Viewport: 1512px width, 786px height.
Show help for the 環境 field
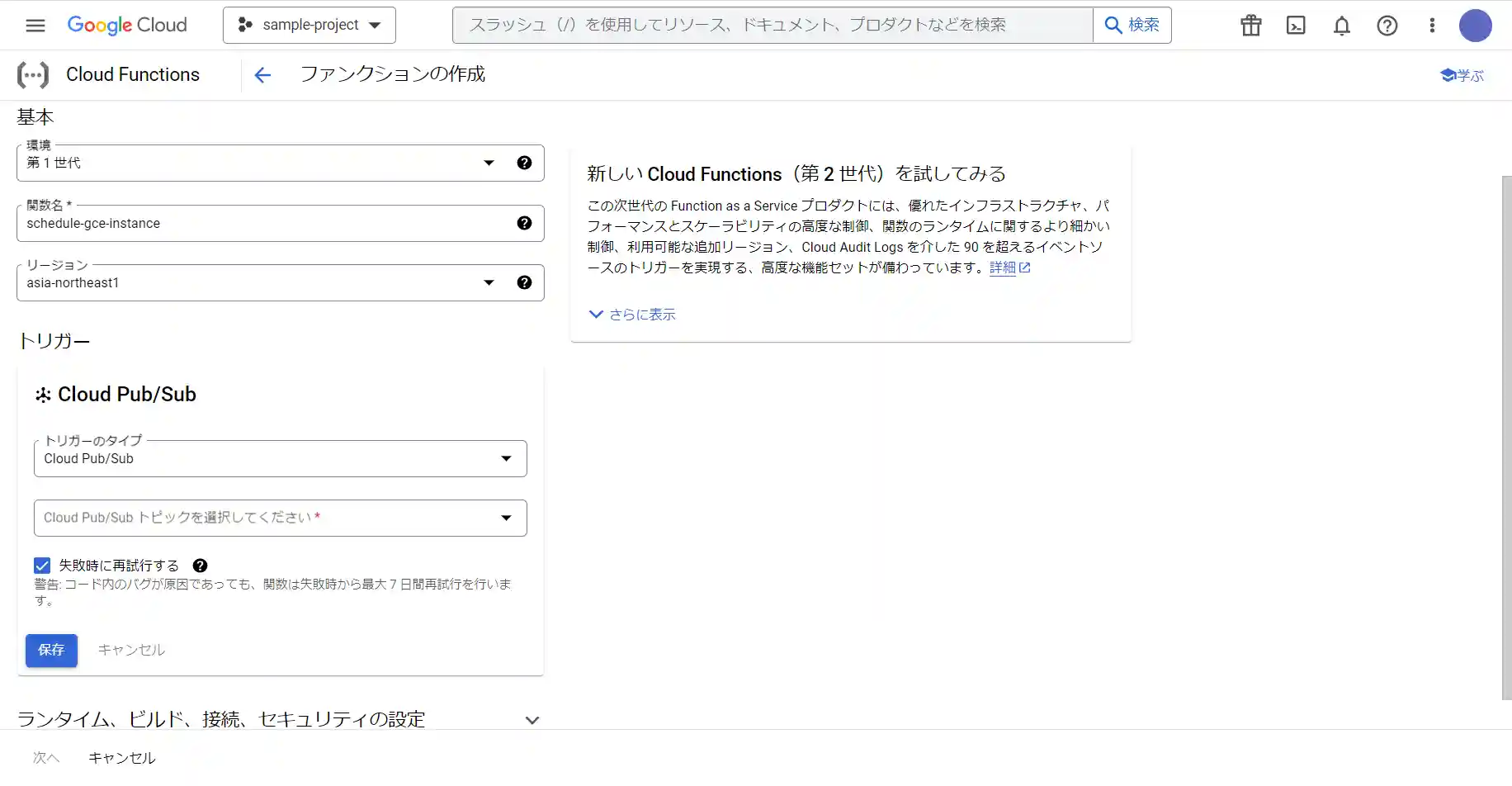pyautogui.click(x=524, y=163)
